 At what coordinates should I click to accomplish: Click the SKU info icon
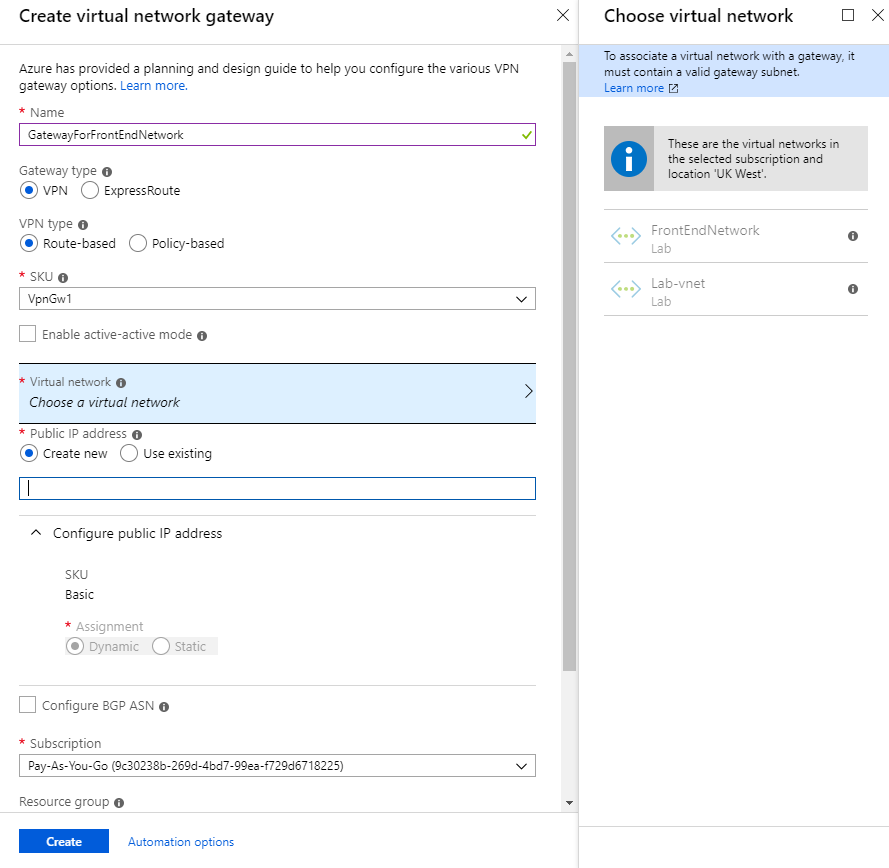63,277
